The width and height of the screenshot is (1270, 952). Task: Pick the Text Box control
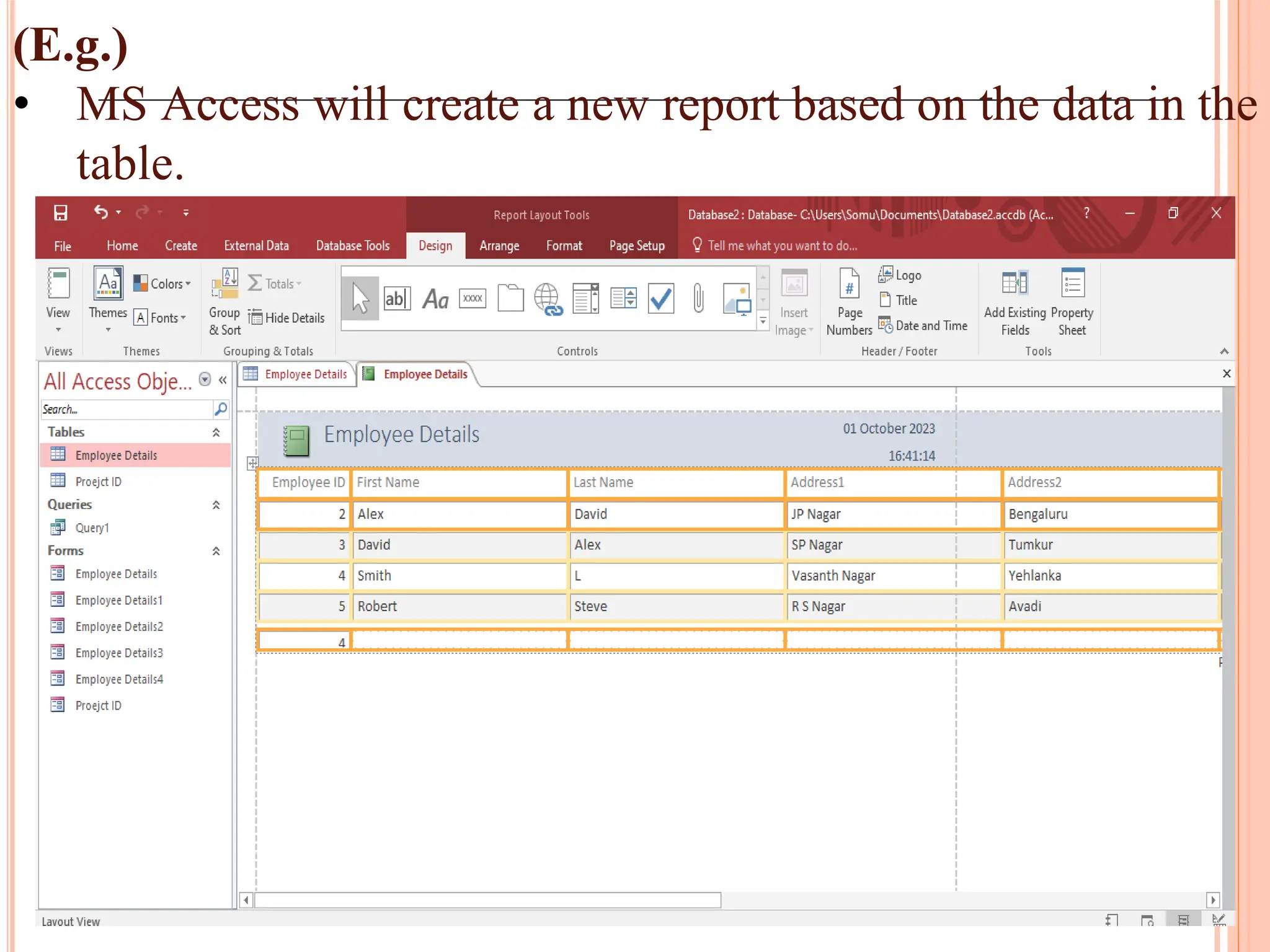coord(397,299)
